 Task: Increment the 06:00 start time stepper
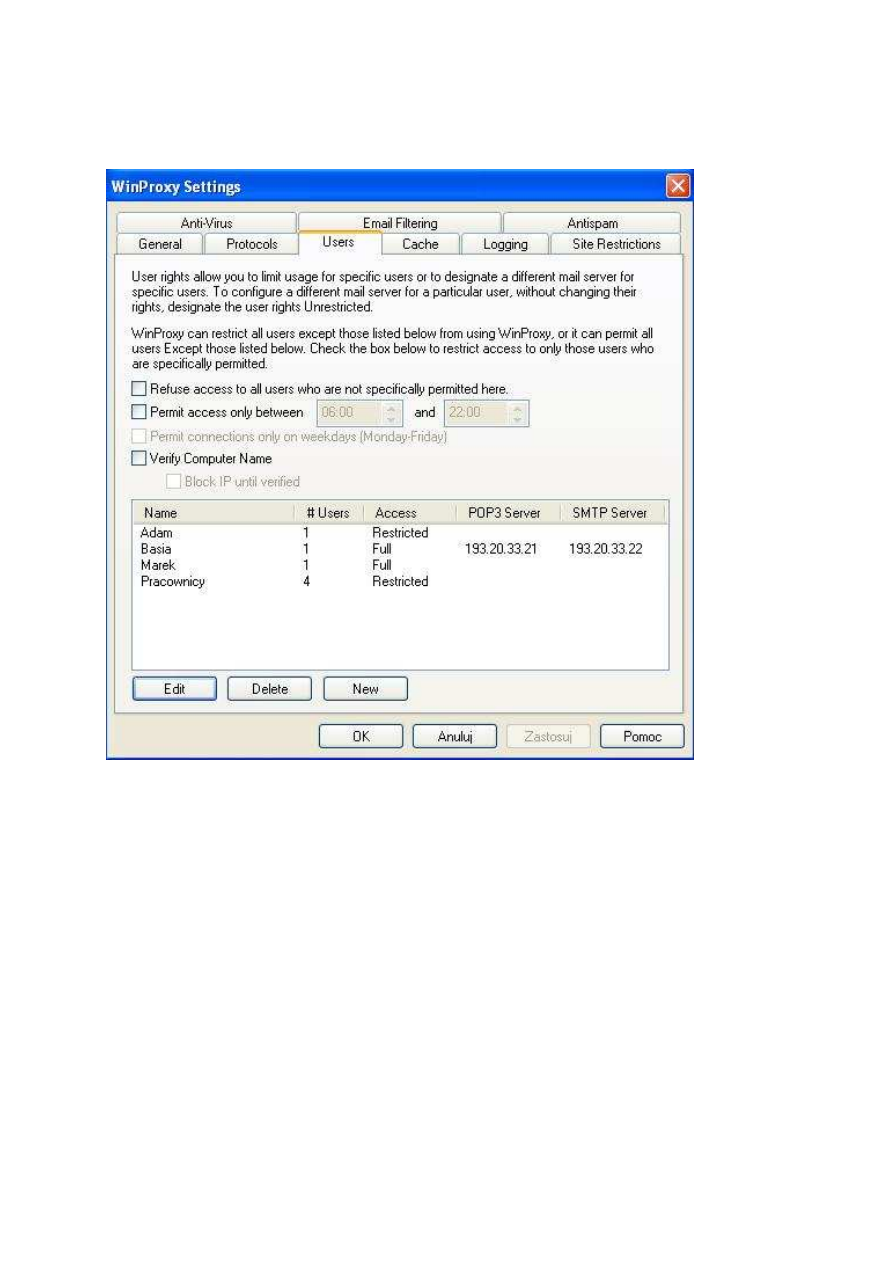point(390,408)
